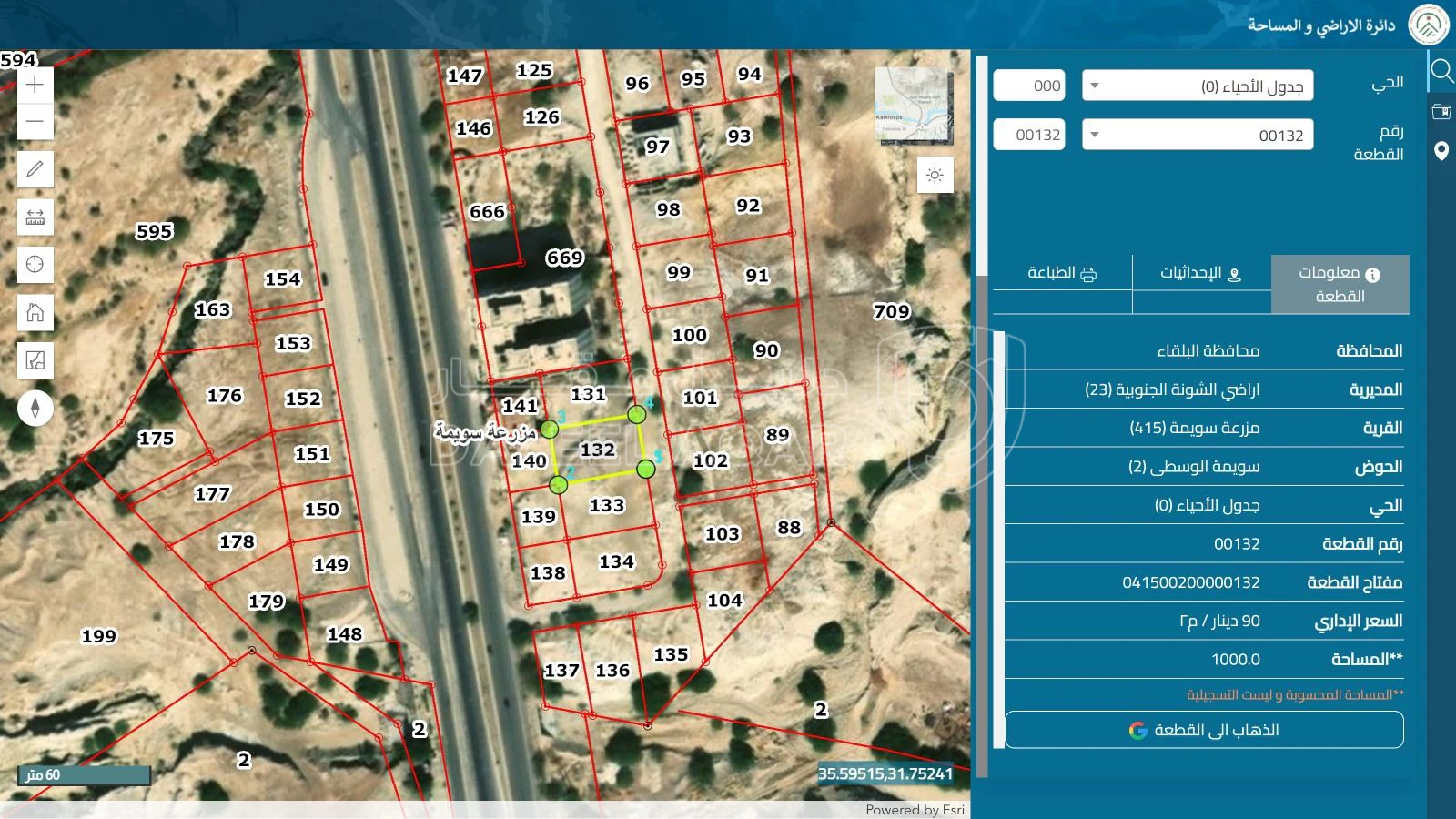This screenshot has height=819, width=1456.
Task: Select parcel 133 on the map
Action: (x=607, y=505)
